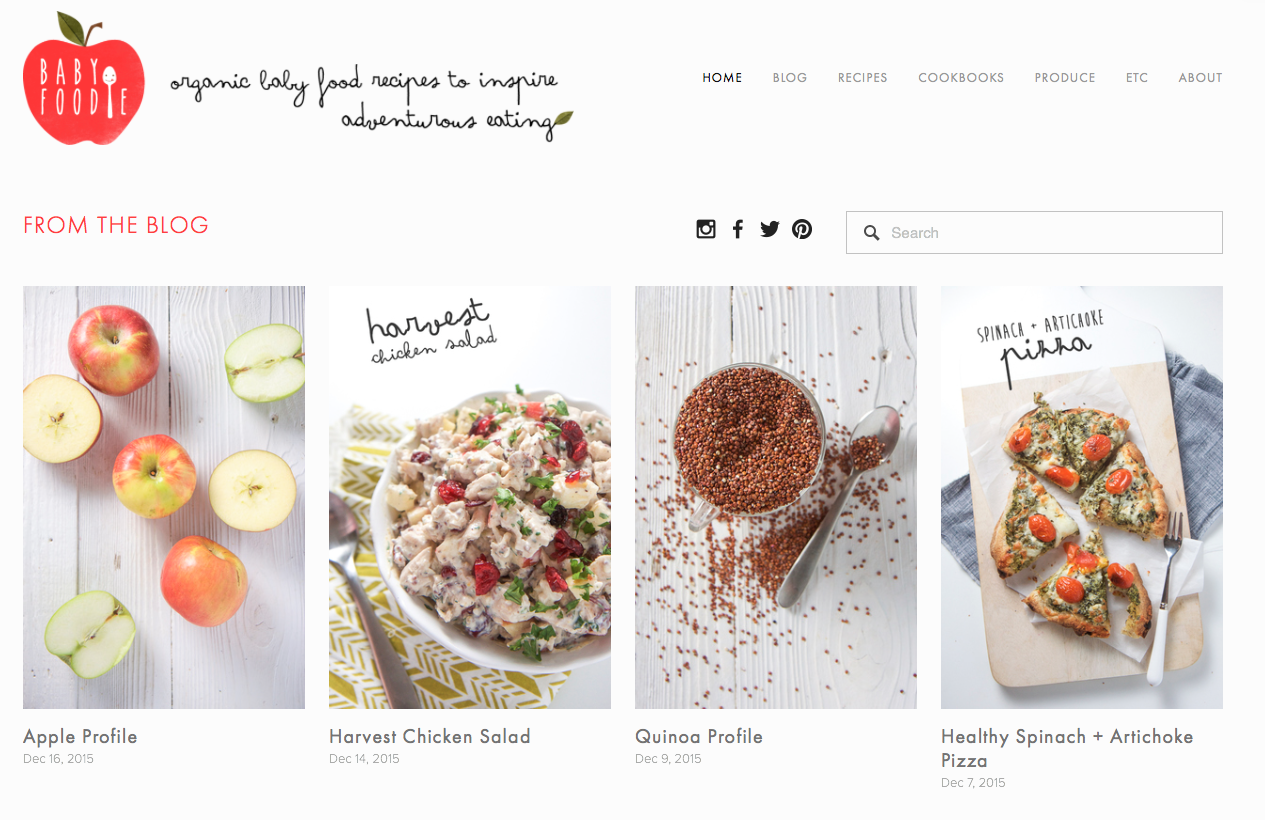Click the handwritten tagline banner image
1265x820 pixels.
[x=372, y=104]
